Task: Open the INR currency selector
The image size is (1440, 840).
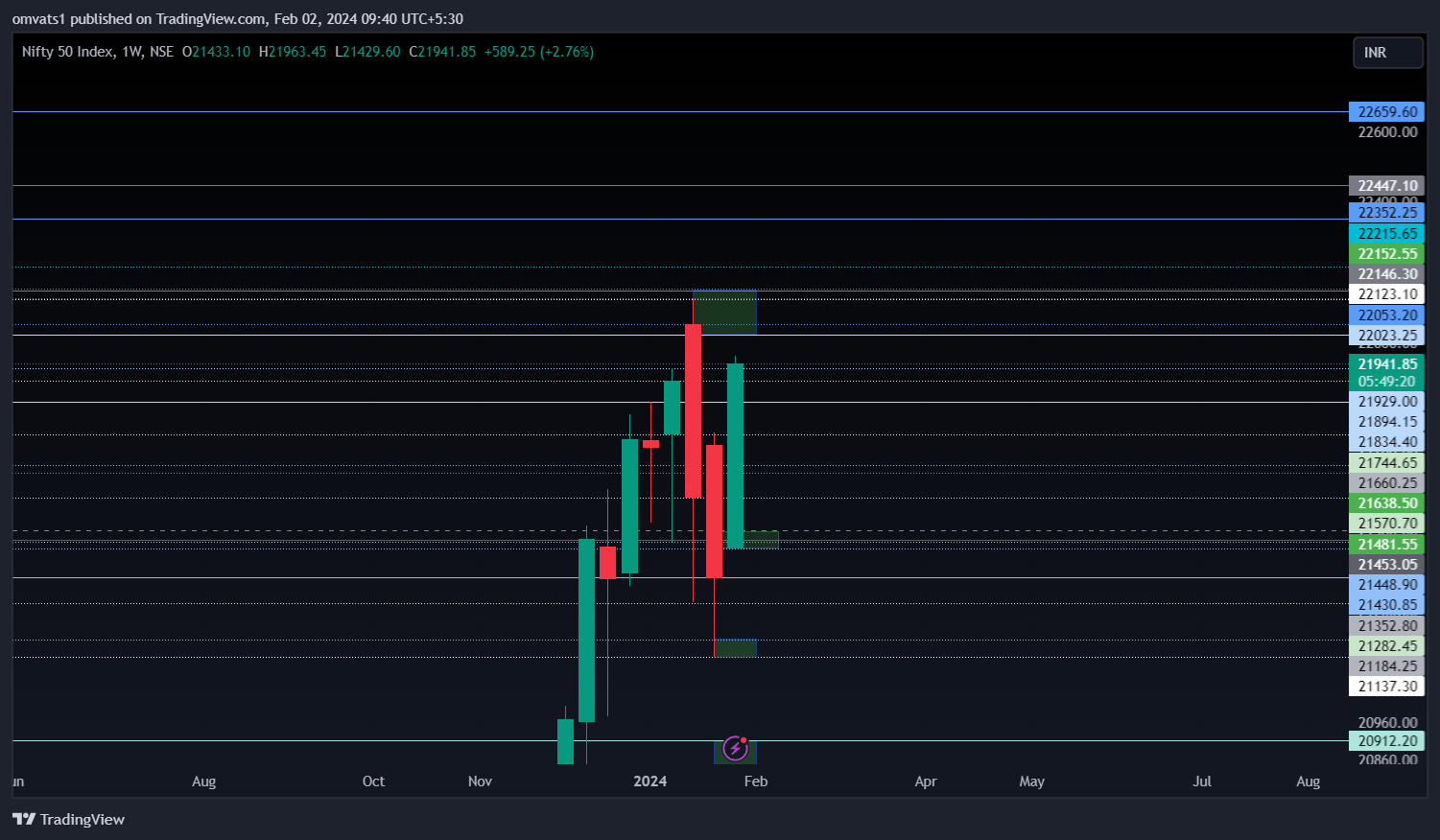Action: (x=1387, y=53)
